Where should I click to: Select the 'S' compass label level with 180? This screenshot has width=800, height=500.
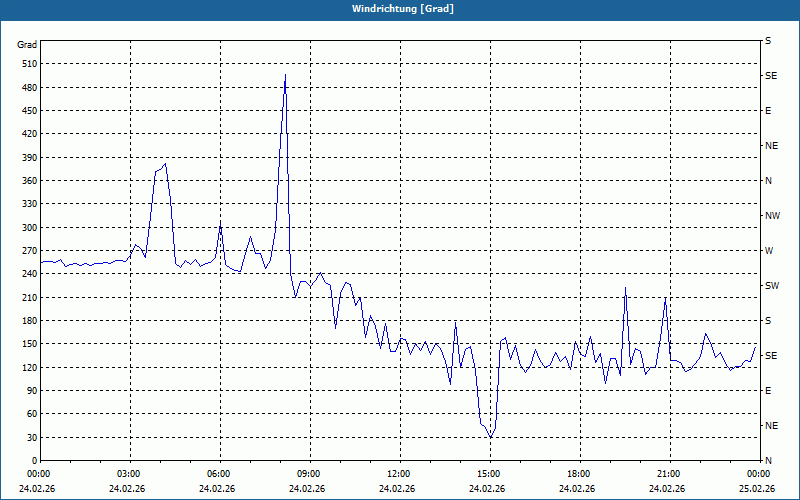[x=768, y=321]
